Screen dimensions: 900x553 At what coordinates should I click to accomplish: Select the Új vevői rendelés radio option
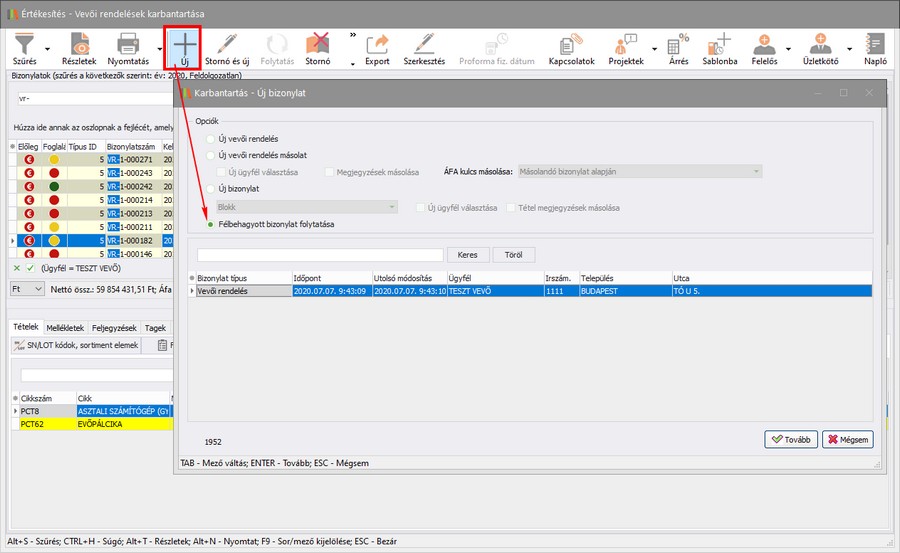tap(210, 139)
